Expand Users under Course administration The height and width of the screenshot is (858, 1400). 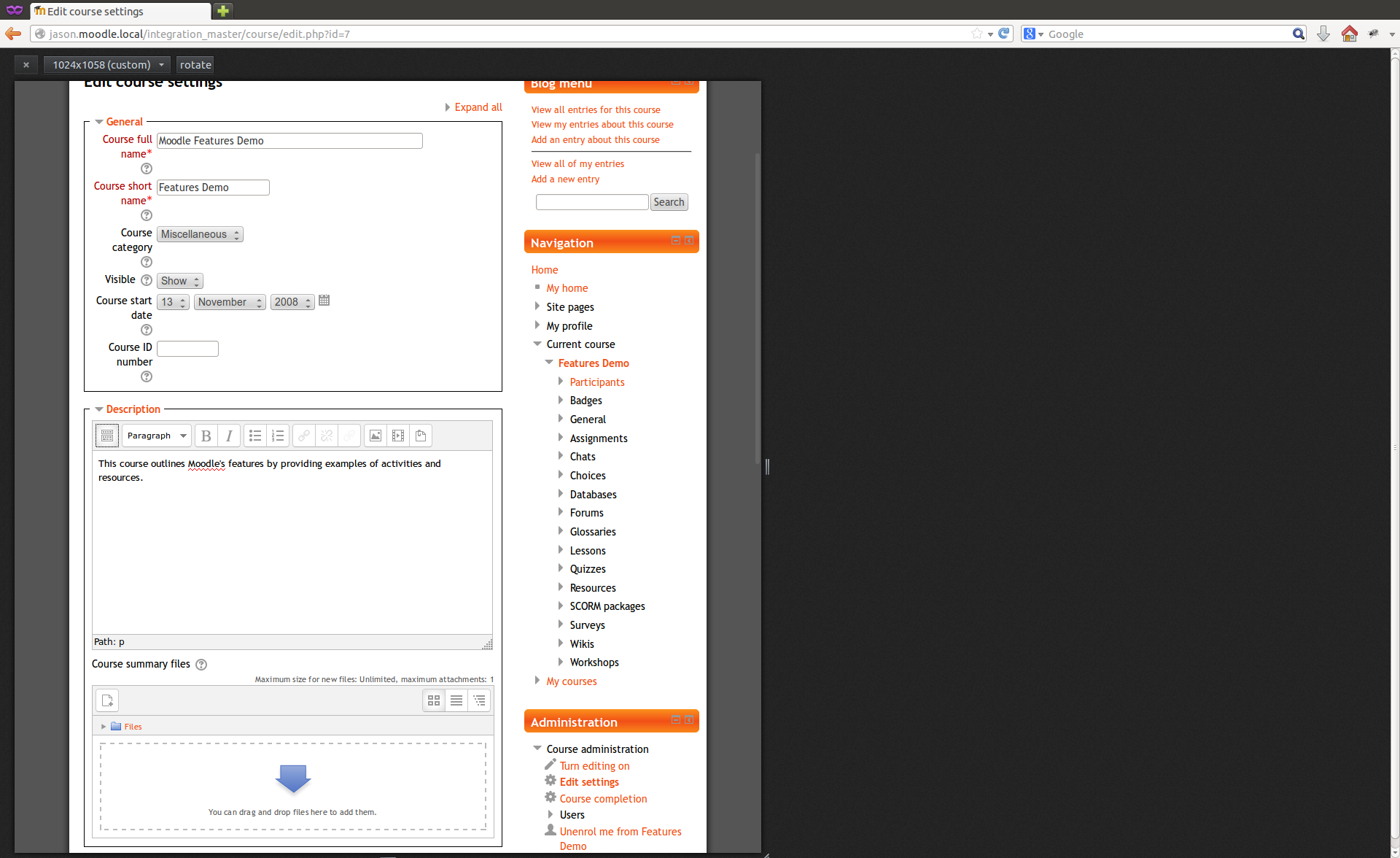point(551,814)
